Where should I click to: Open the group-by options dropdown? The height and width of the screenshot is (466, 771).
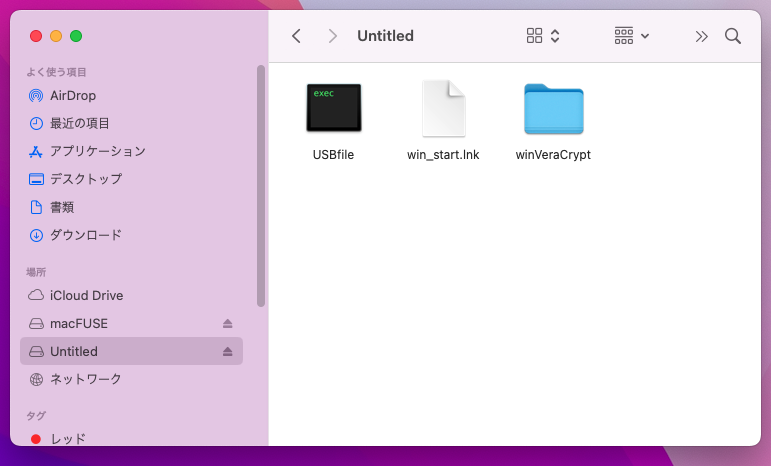[x=631, y=36]
